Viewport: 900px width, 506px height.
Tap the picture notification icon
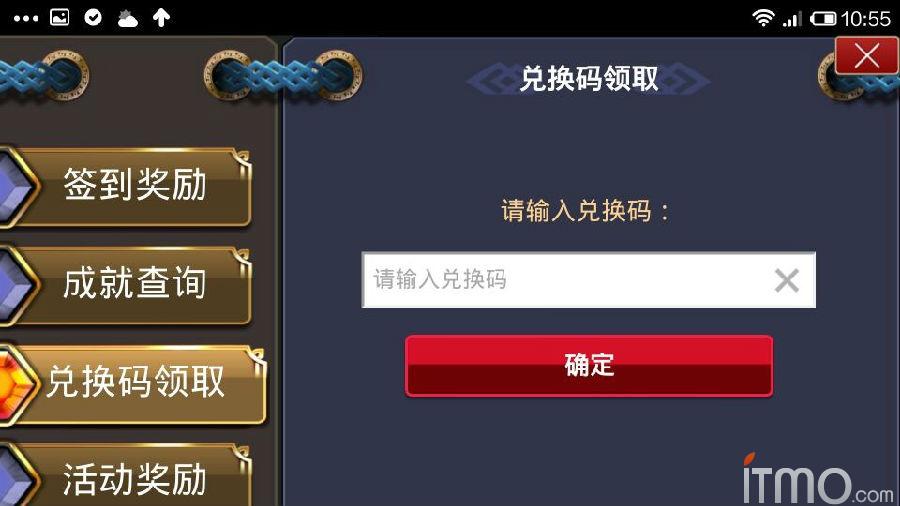60,17
